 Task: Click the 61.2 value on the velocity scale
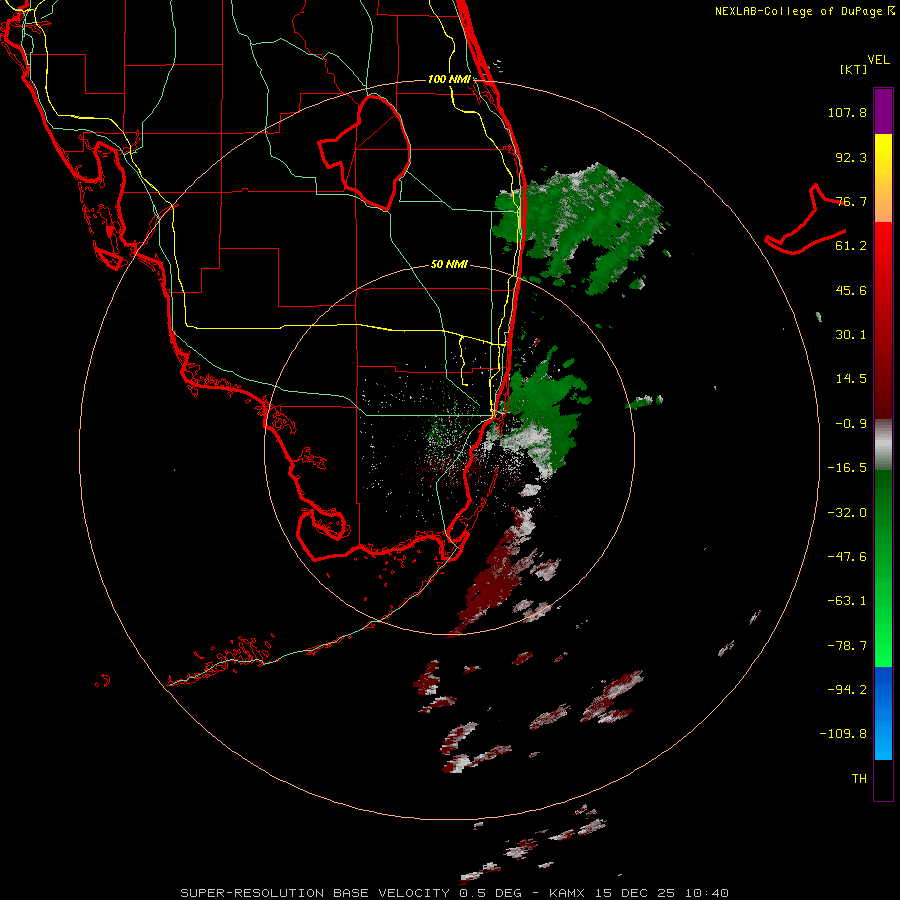pyautogui.click(x=851, y=246)
